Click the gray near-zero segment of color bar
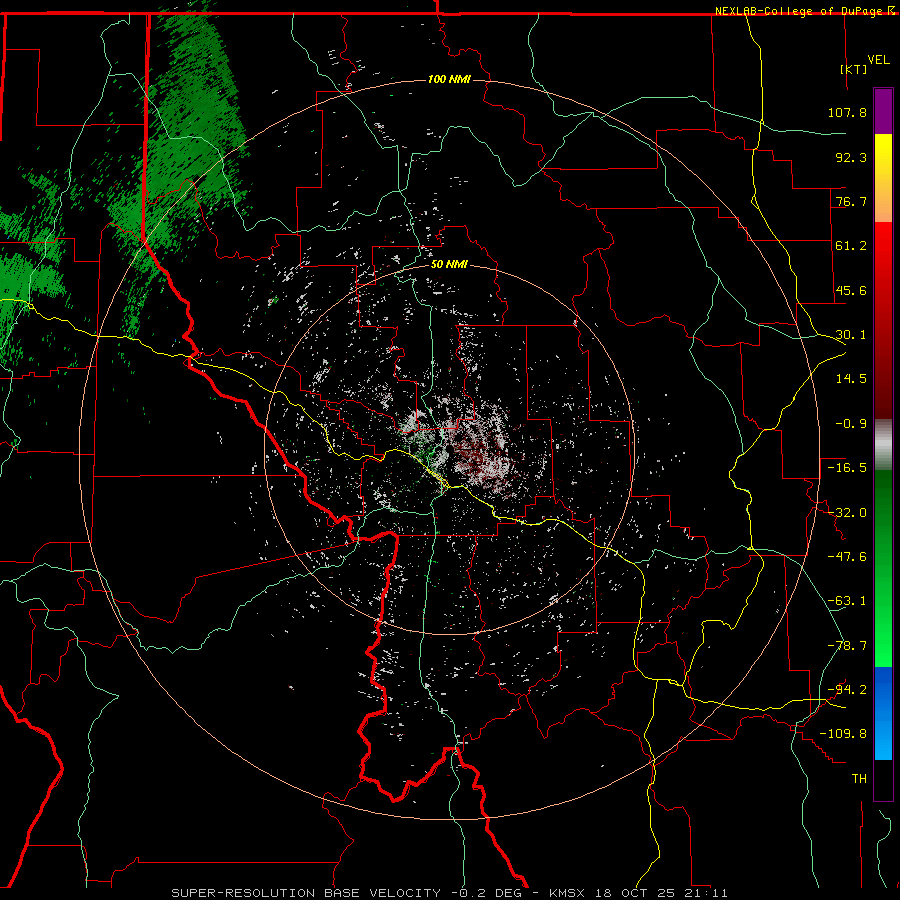The height and width of the screenshot is (900, 900). coord(883,445)
